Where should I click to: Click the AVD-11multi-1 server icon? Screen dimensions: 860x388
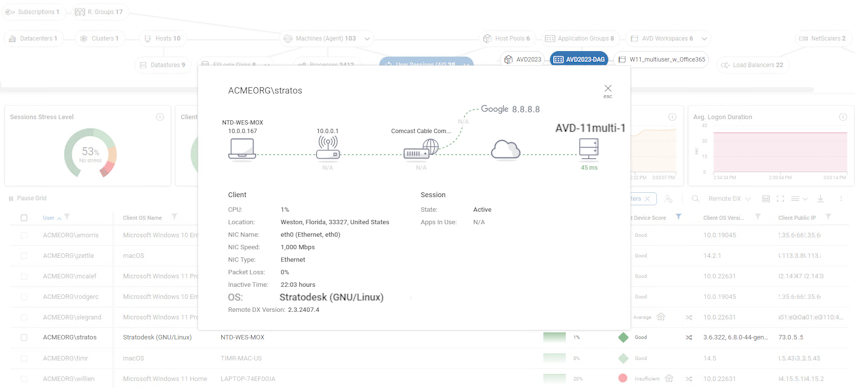click(x=589, y=149)
